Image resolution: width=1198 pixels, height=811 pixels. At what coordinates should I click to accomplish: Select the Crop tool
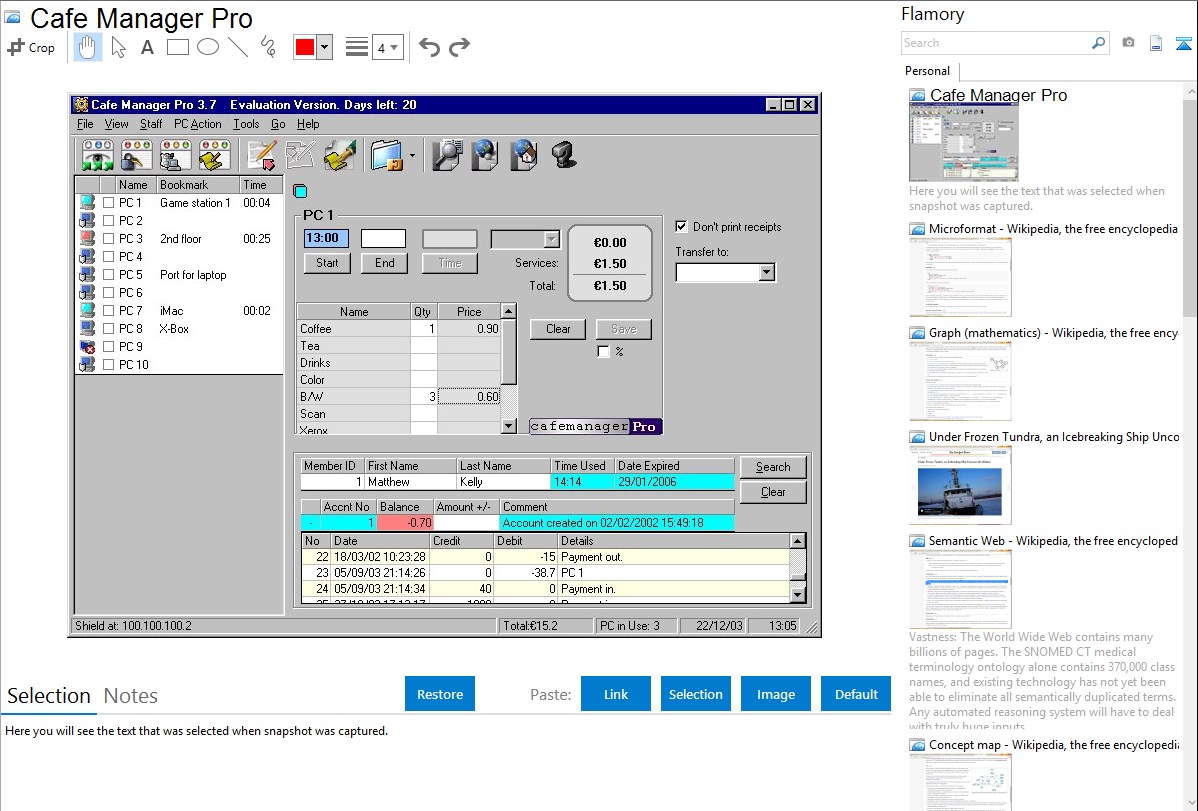pyautogui.click(x=31, y=47)
